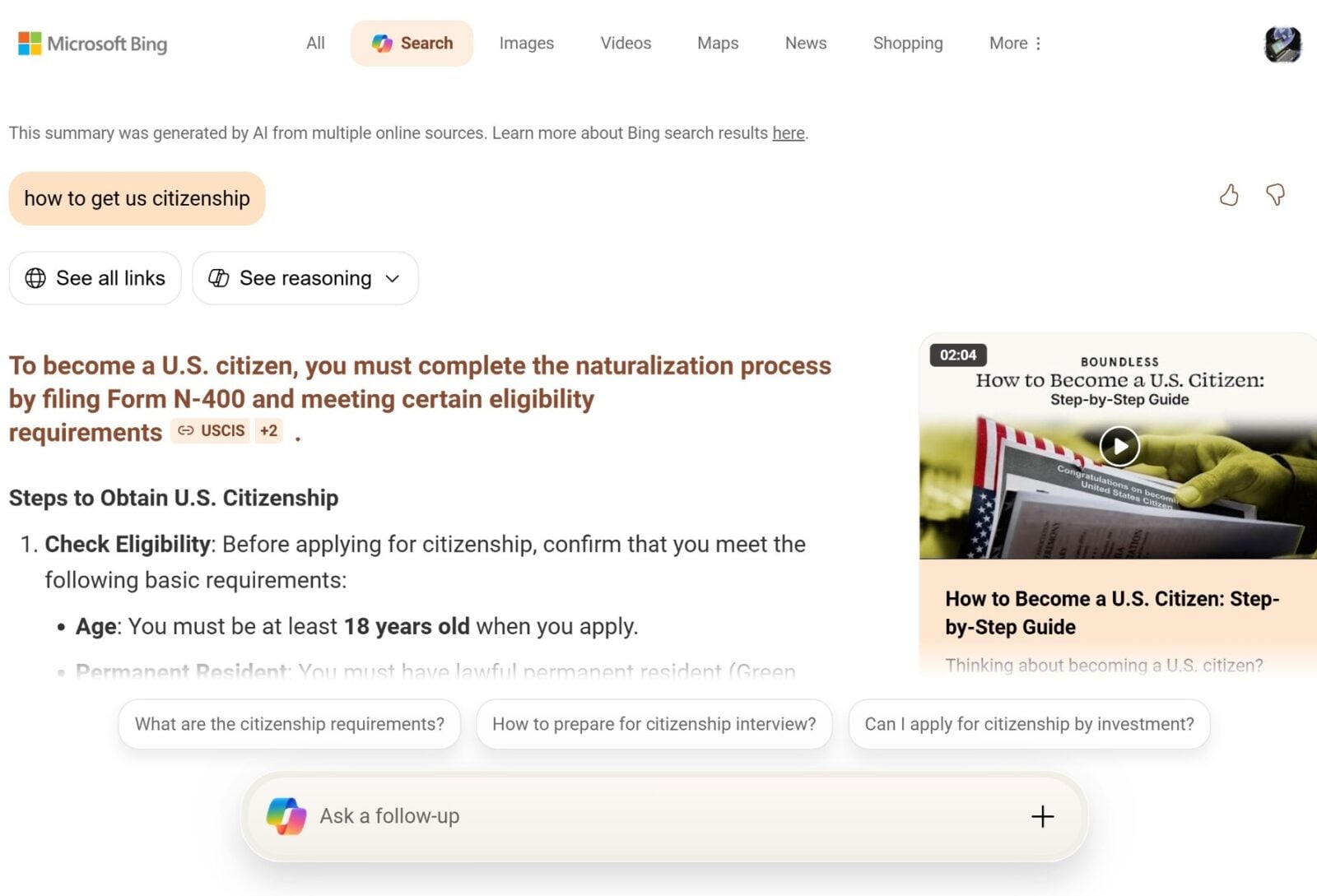
Task: Click the thumbs up feedback icon
Action: (x=1229, y=195)
